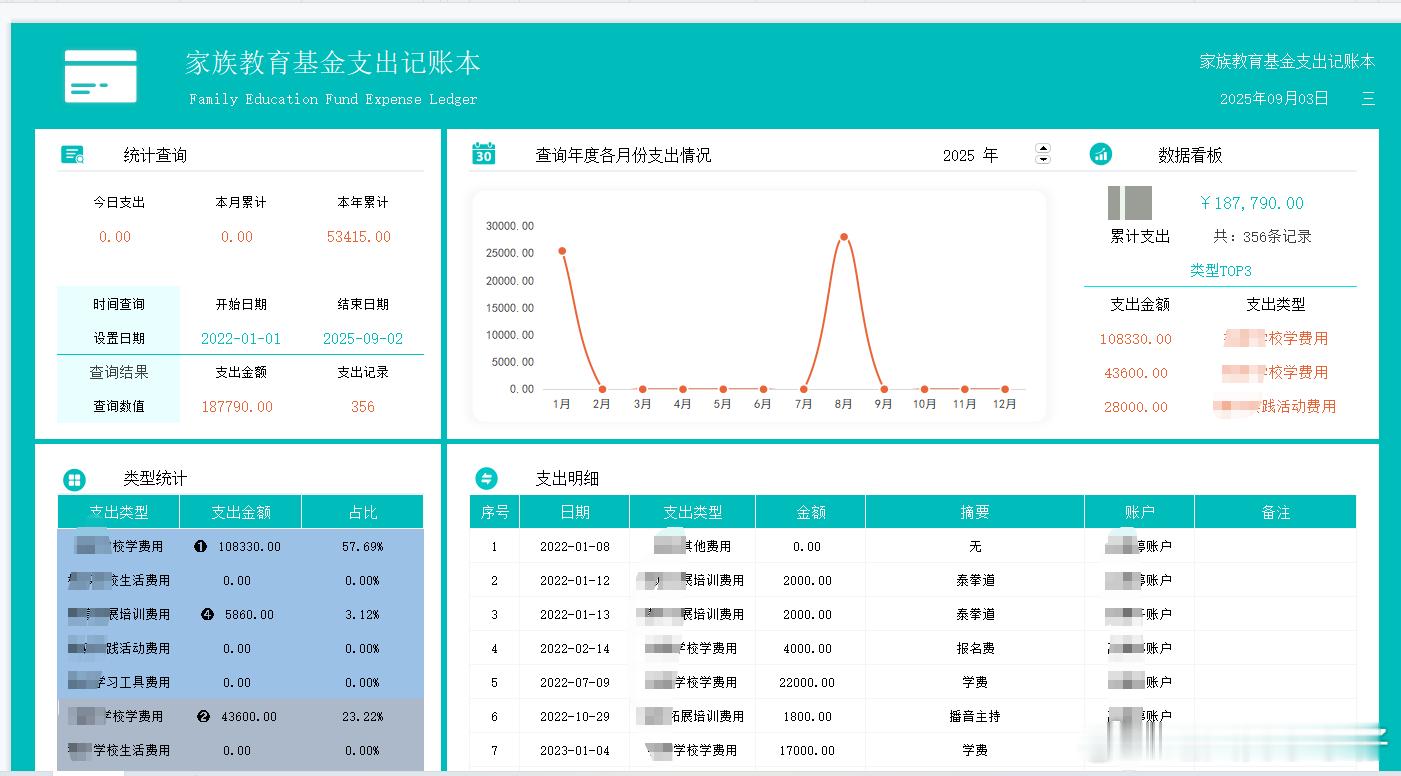Viewport: 1401px width, 776px height.
Task: Select the 今日支出 value 0.00
Action: pyautogui.click(x=115, y=237)
